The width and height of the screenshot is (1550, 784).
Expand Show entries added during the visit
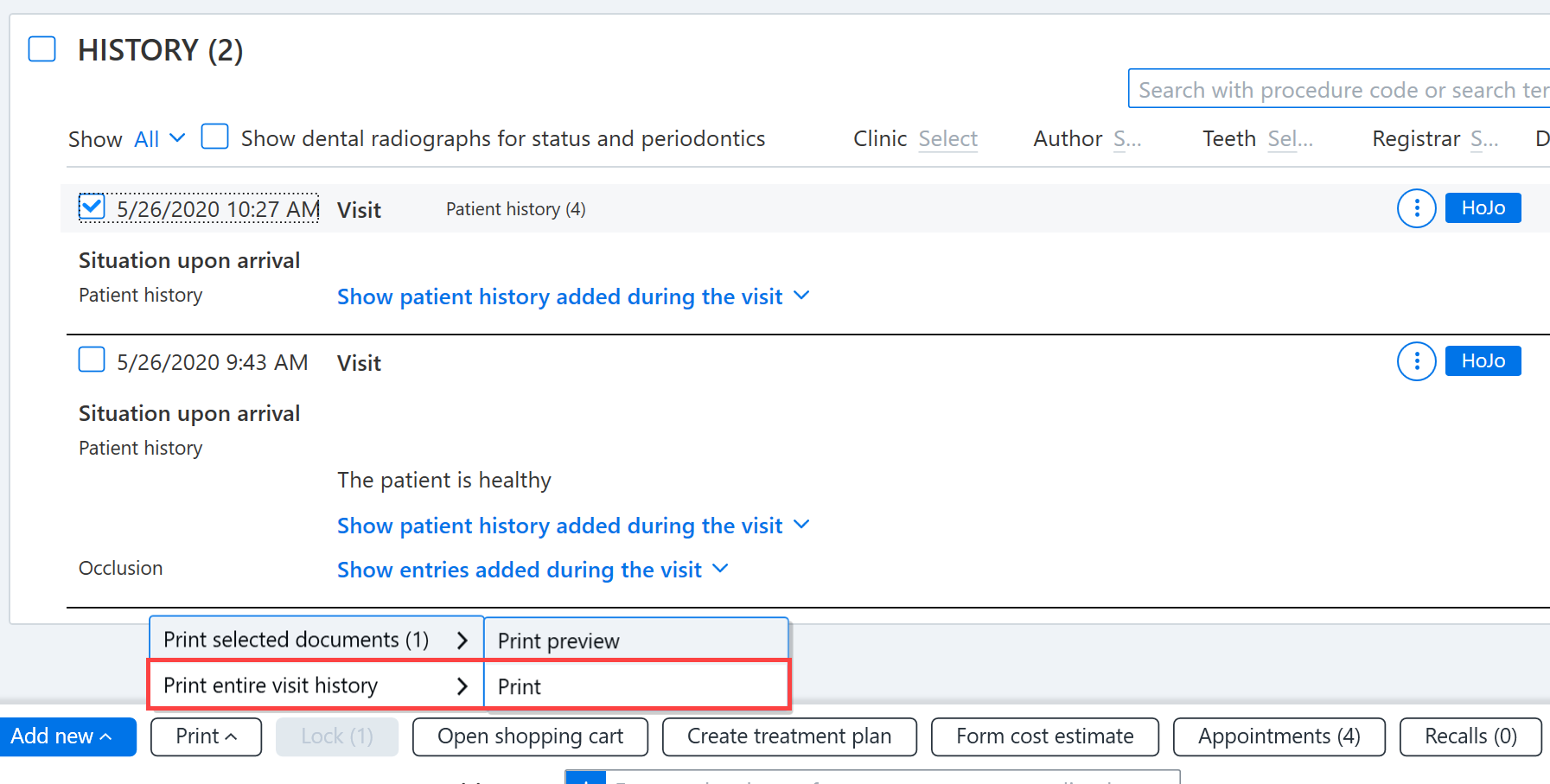pyautogui.click(x=533, y=570)
